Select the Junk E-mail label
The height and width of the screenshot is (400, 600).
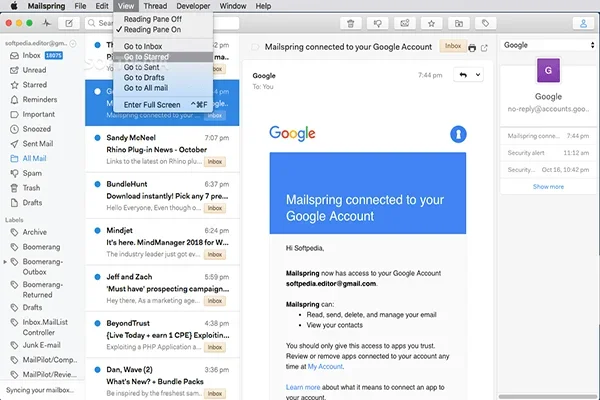point(42,345)
